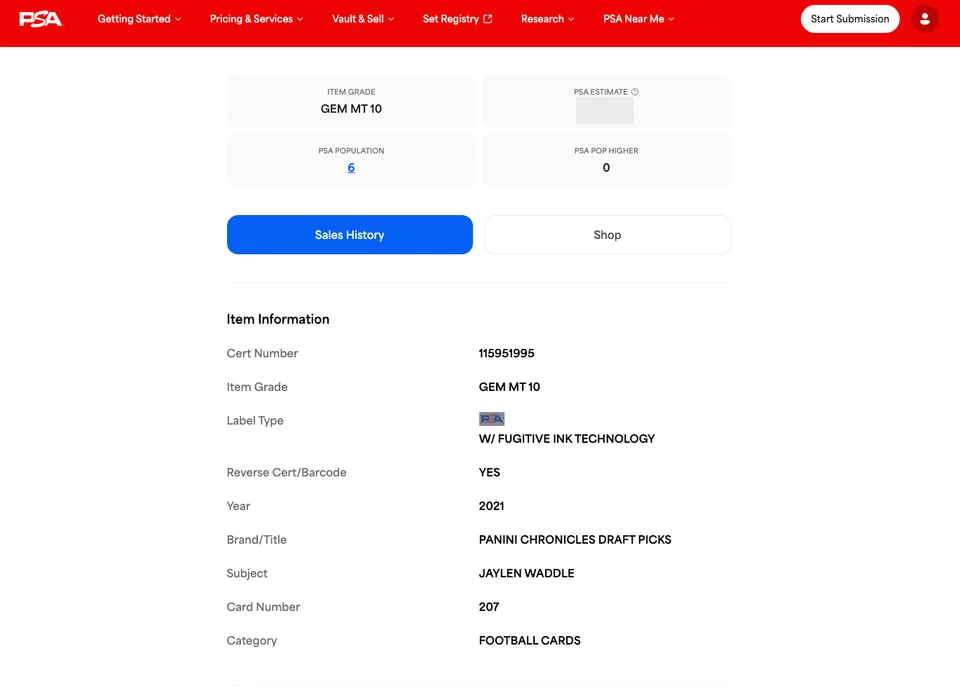Click the subject JAYLEN WADDLE
Viewport: 960px width, 688px height.
coord(527,573)
